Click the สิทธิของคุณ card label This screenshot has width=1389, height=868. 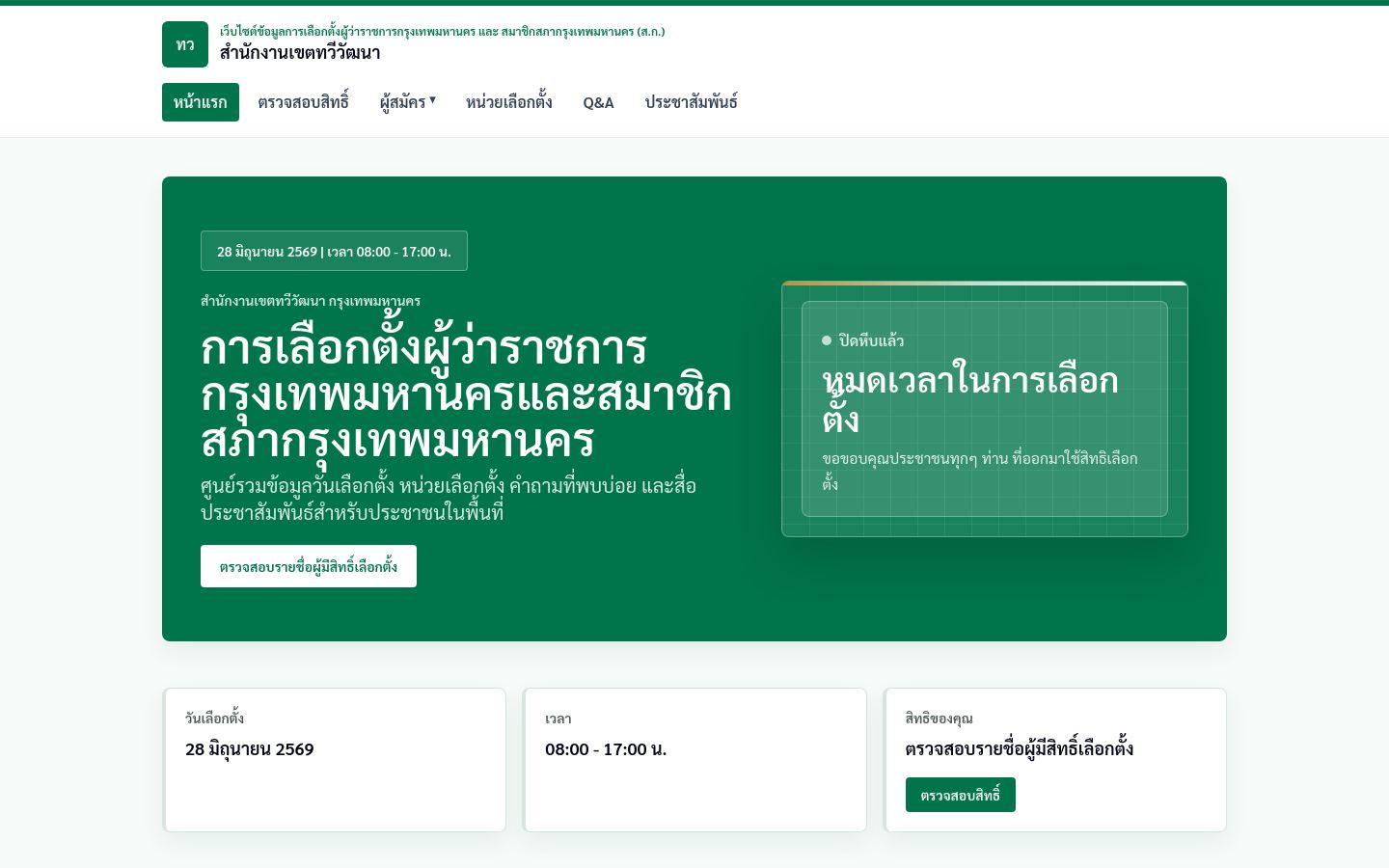[x=939, y=719]
